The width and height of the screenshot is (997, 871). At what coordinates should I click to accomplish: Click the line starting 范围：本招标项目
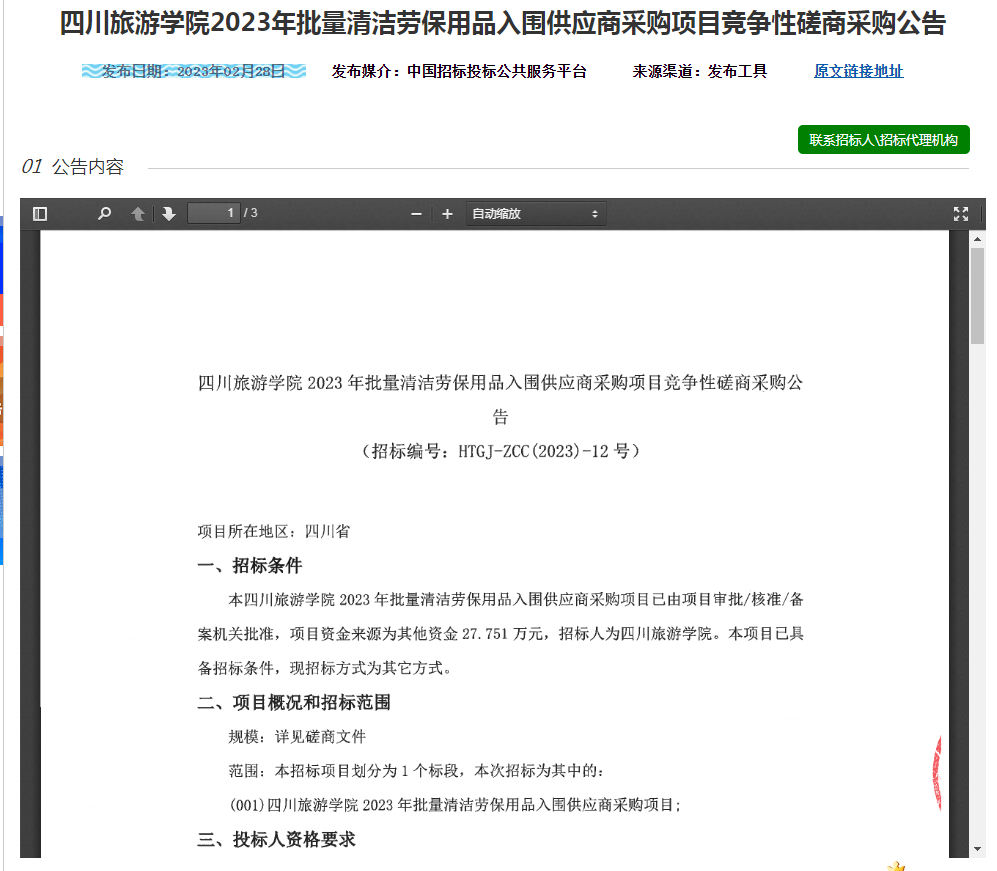point(416,771)
